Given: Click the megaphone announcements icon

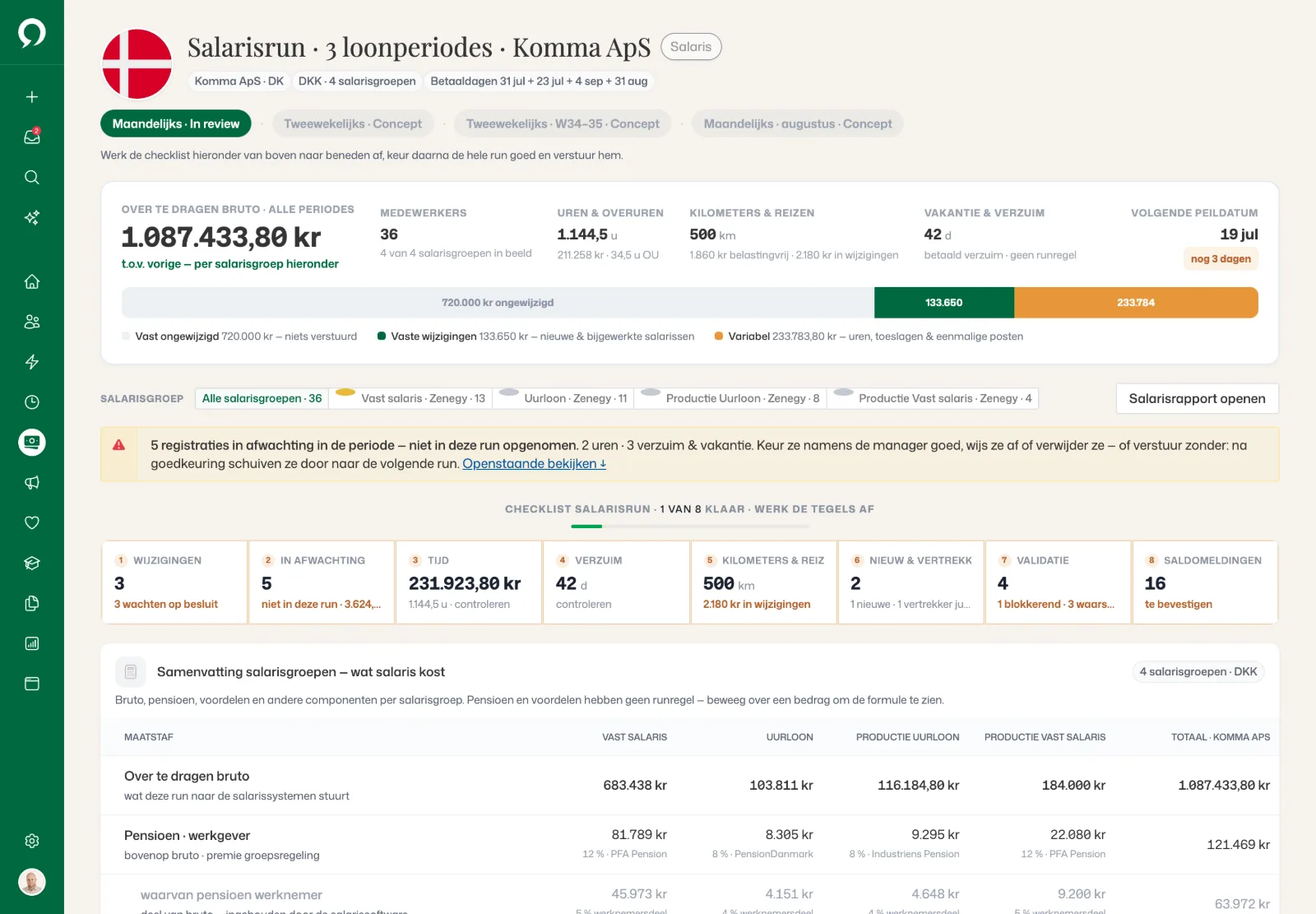Looking at the screenshot, I should (x=32, y=482).
